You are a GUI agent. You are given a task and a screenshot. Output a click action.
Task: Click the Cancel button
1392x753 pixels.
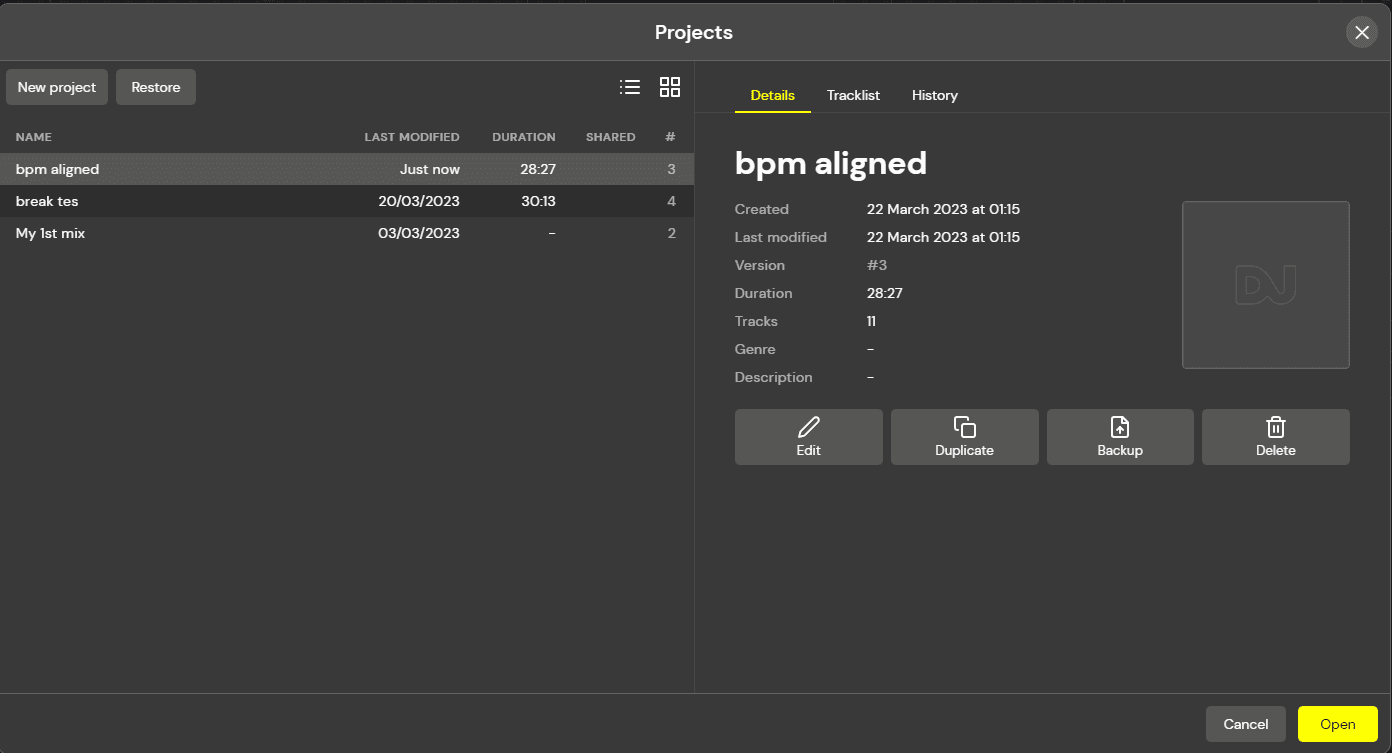point(1246,724)
